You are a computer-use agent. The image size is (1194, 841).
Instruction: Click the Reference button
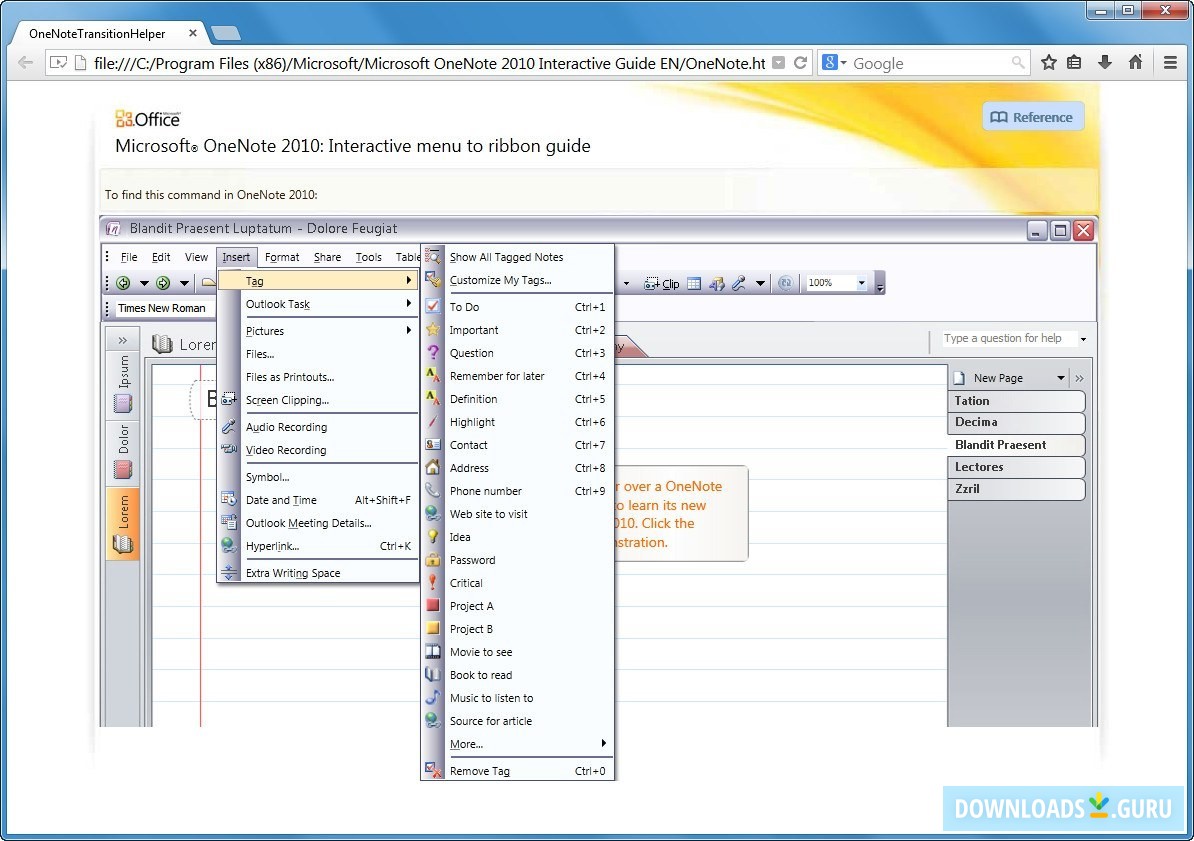(x=1032, y=116)
